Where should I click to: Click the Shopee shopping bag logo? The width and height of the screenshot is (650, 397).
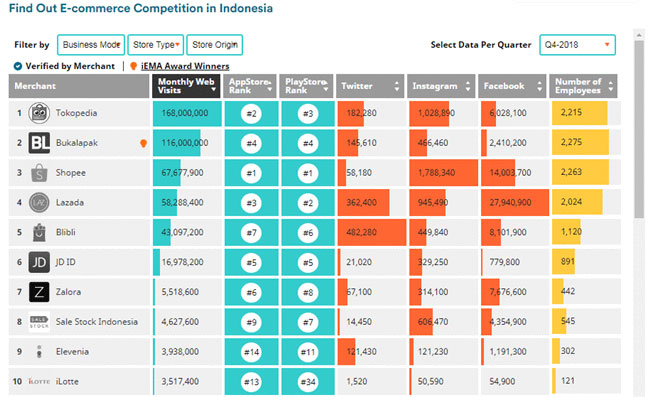39,173
